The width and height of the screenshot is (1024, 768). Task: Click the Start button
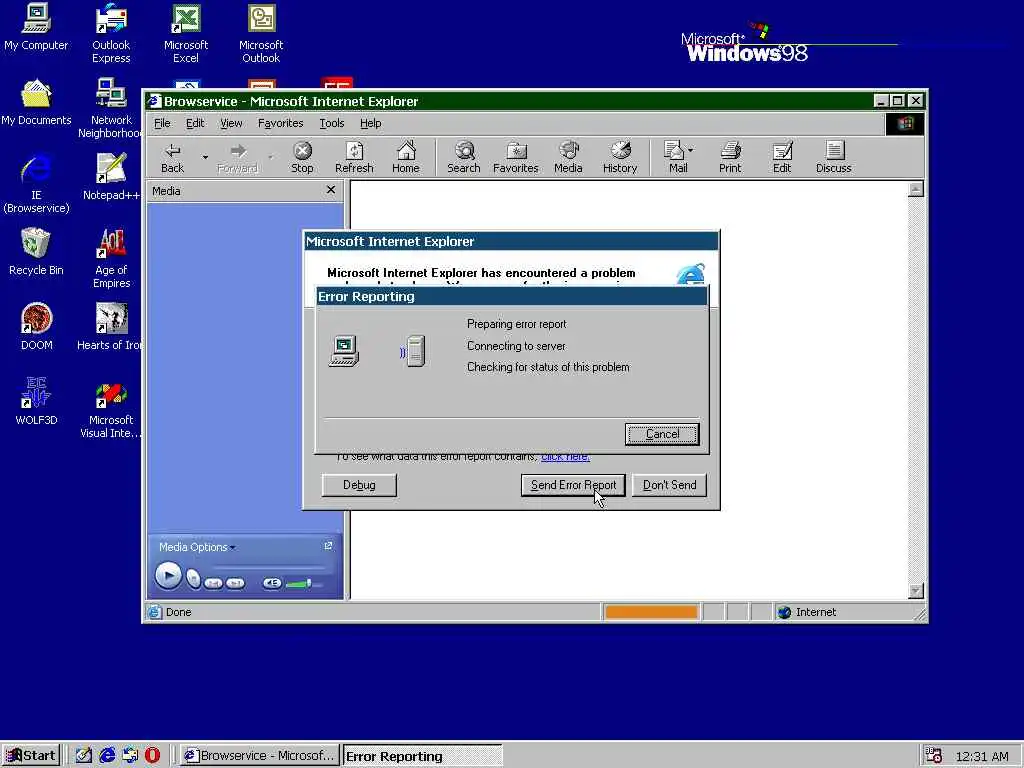click(x=31, y=756)
